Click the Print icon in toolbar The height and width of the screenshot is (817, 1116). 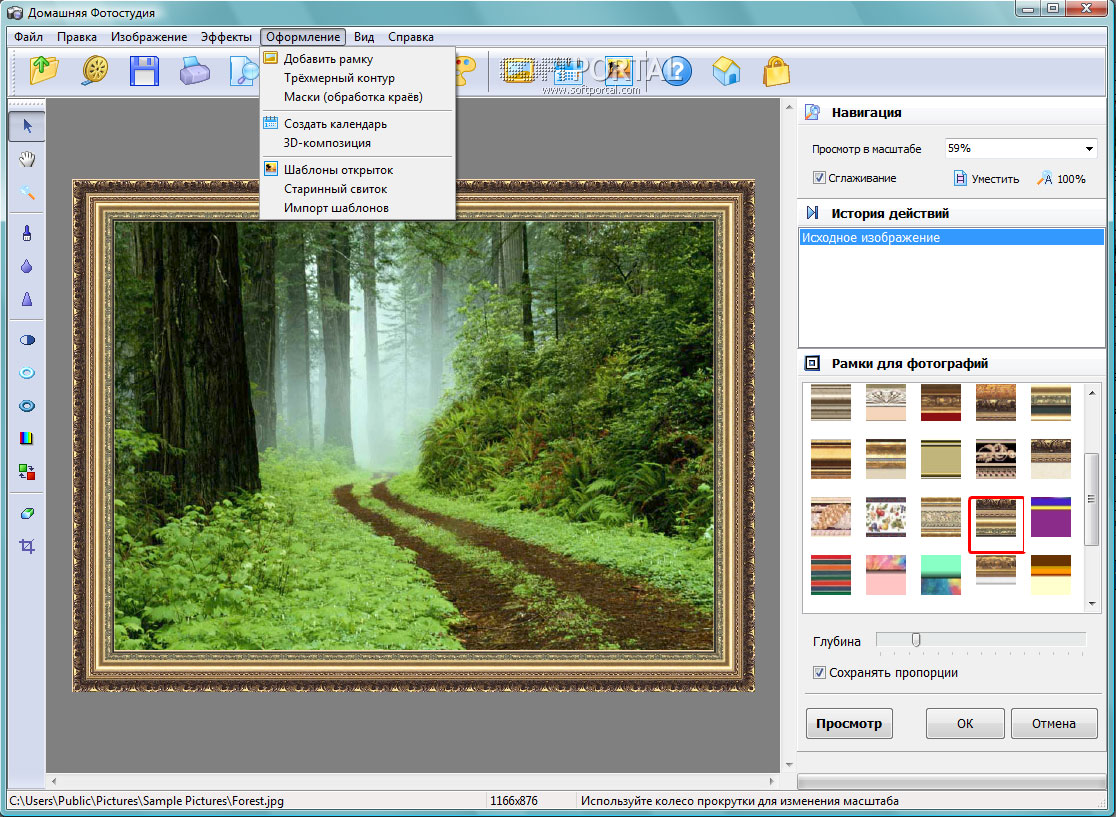tap(195, 71)
